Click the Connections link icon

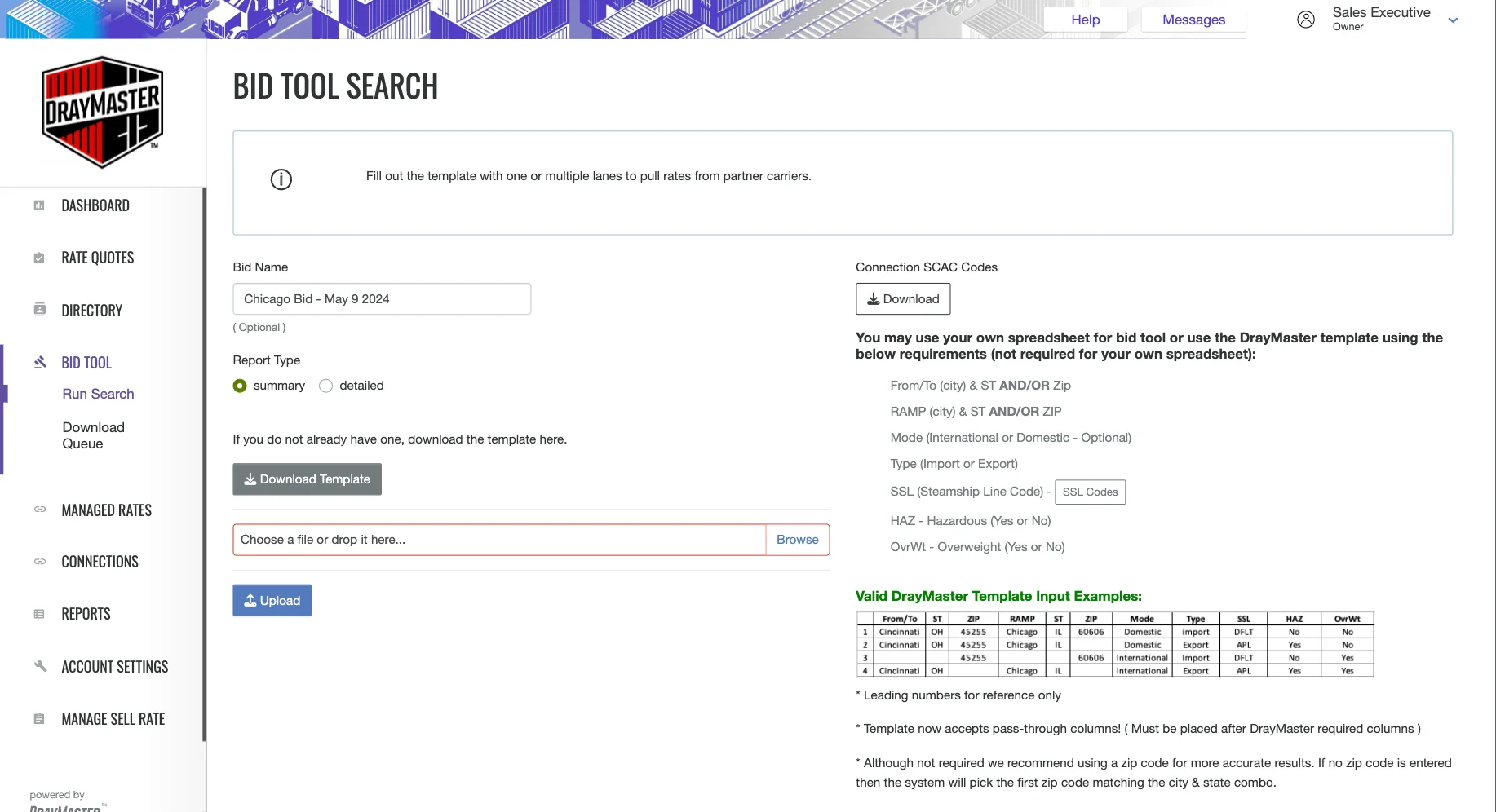(x=39, y=562)
